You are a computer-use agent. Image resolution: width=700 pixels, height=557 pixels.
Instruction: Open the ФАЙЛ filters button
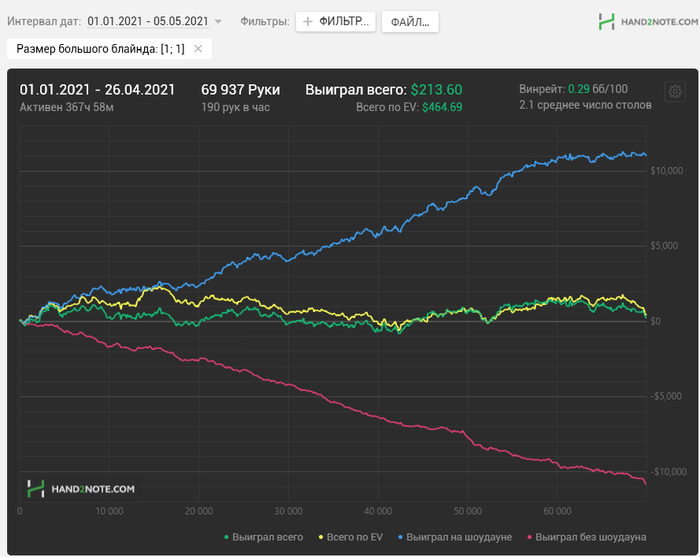[410, 22]
